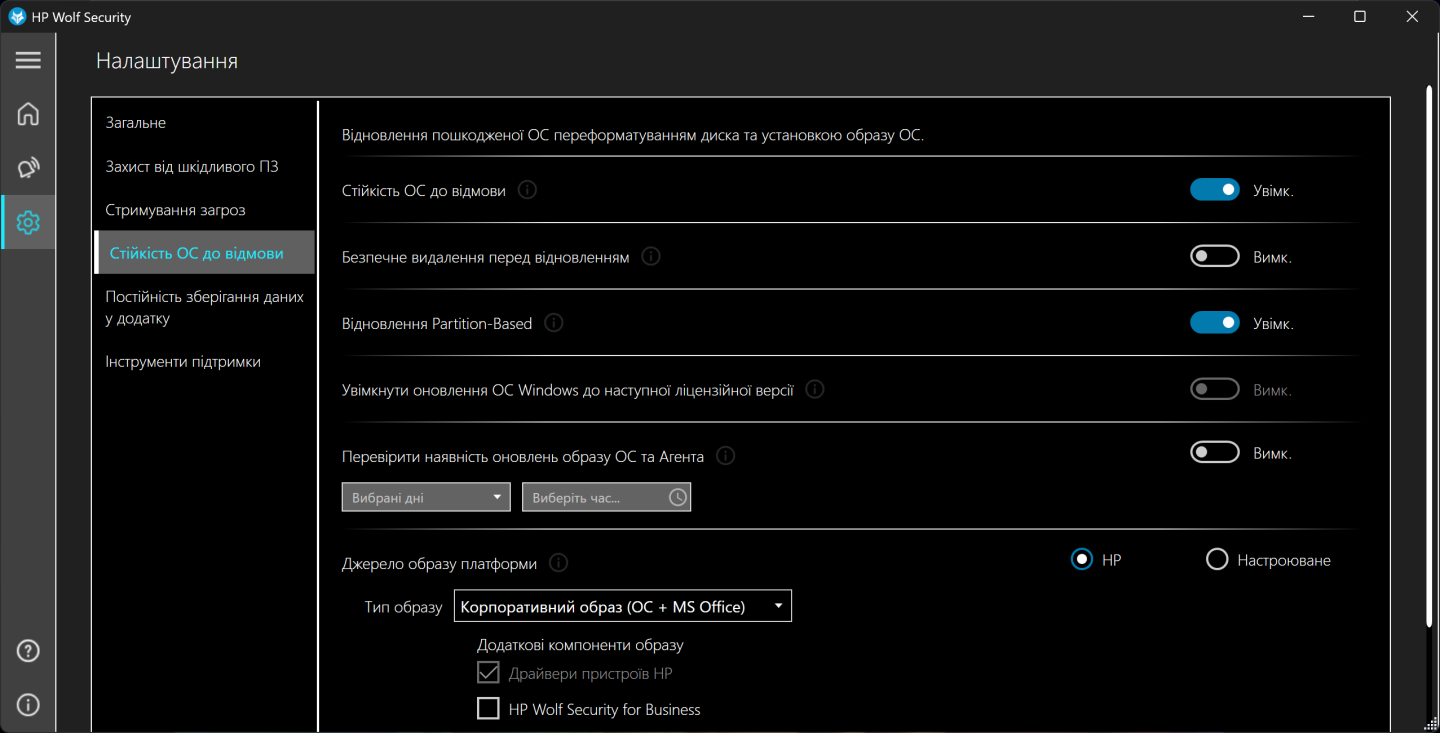This screenshot has width=1440, height=733.
Task: Check the HP Wolf Security for Business box
Action: click(488, 709)
